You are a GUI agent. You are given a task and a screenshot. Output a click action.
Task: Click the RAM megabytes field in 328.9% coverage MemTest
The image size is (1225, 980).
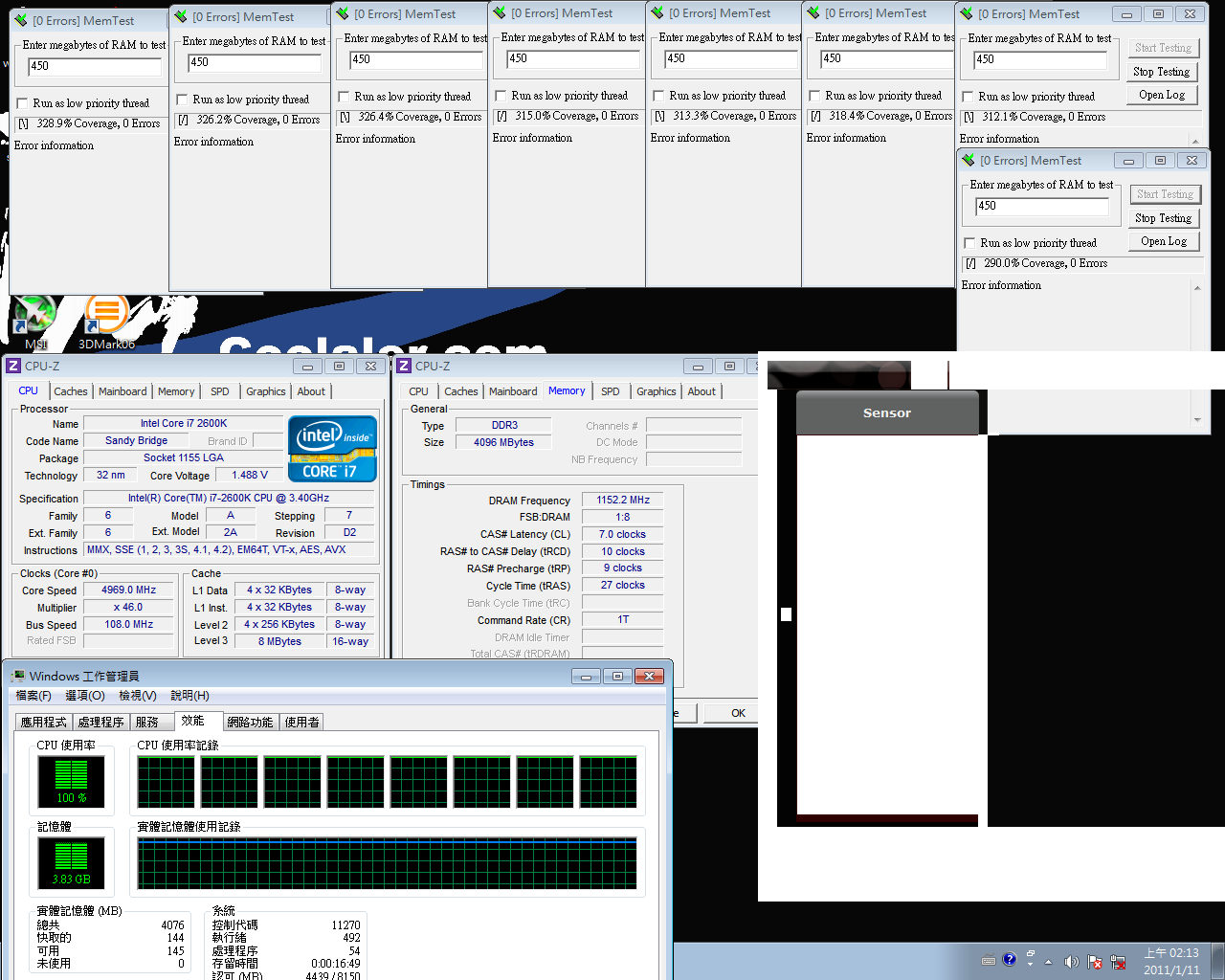tap(95, 66)
